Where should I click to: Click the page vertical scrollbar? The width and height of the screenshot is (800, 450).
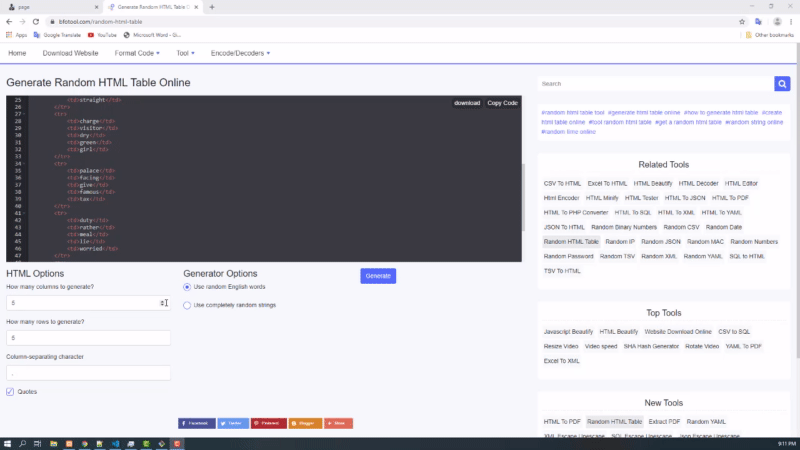(797, 199)
